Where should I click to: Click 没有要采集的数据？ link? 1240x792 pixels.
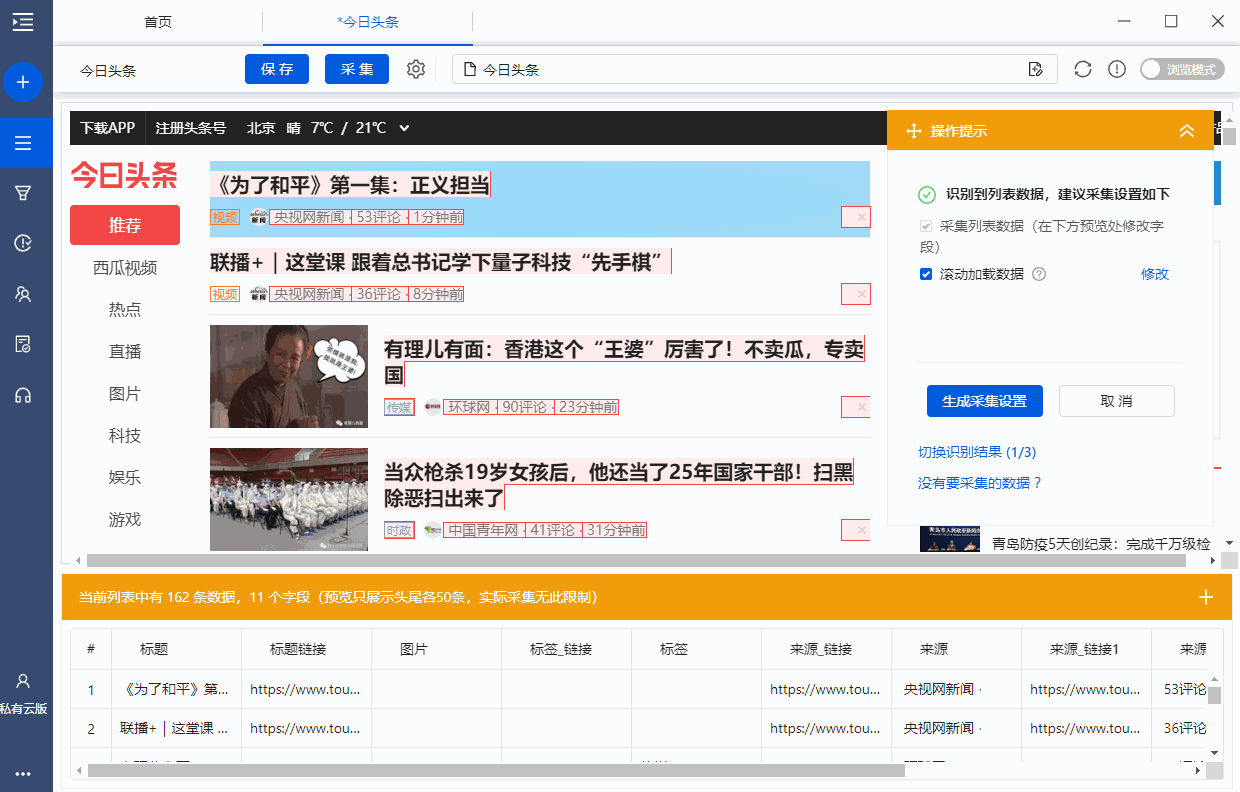pos(980,483)
